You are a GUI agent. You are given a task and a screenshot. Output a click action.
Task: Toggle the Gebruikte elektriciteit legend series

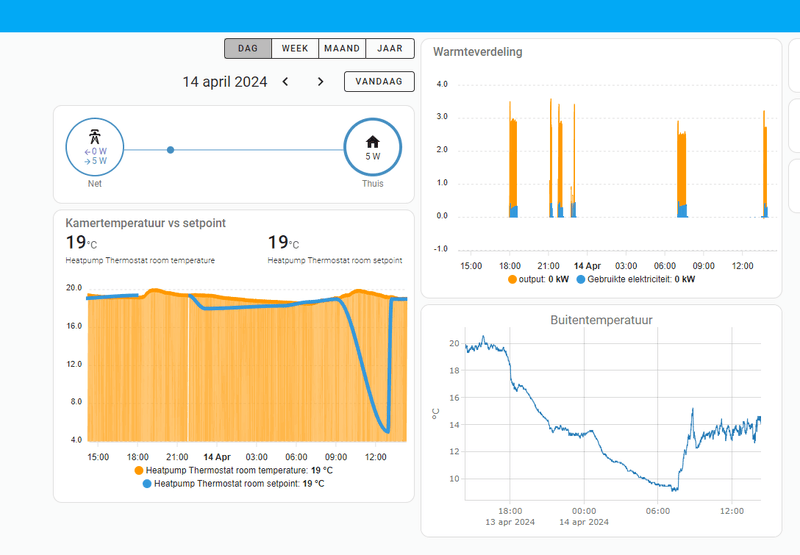pyautogui.click(x=635, y=279)
